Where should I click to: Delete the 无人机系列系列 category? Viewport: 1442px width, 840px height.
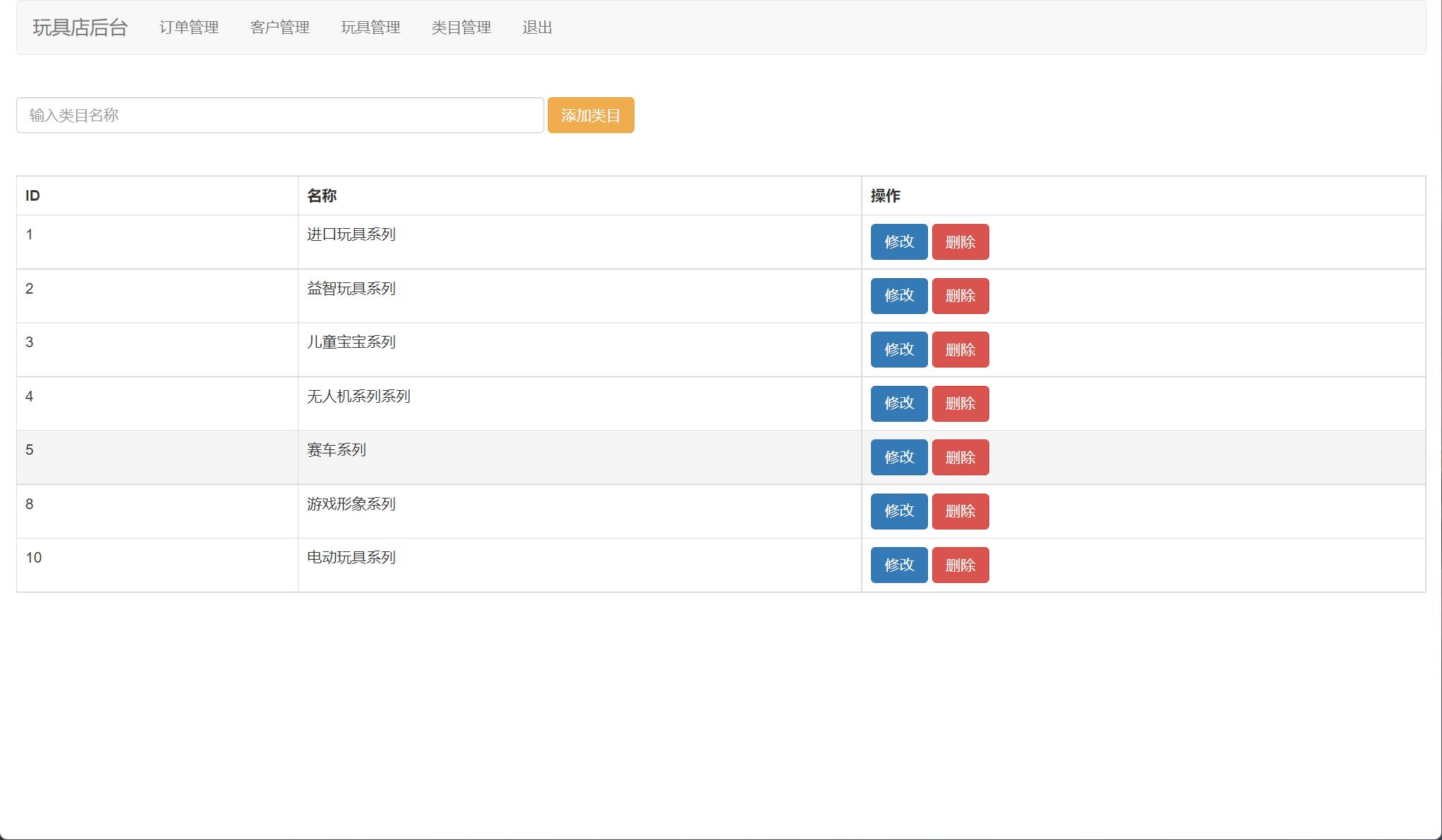click(960, 403)
